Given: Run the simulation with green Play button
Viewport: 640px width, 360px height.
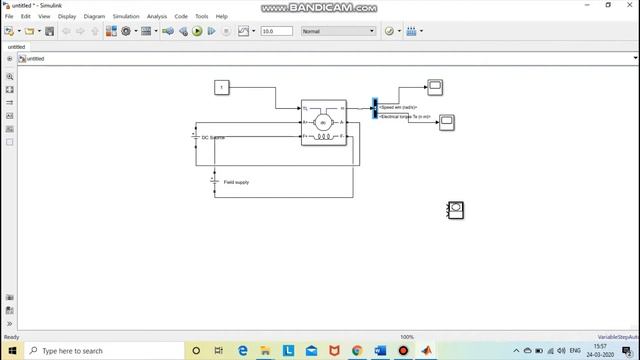Looking at the screenshot, I should 197,31.
